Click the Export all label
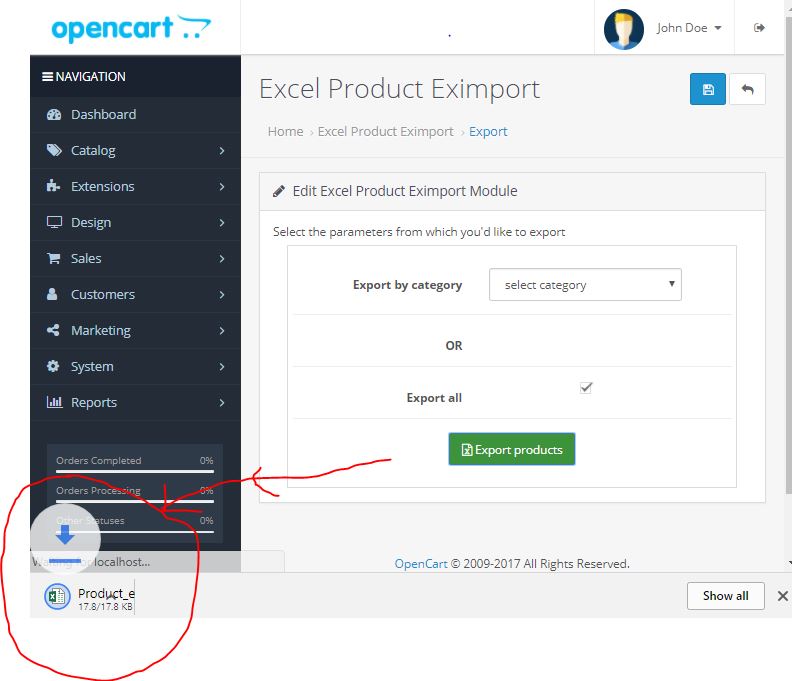This screenshot has width=792, height=681. click(x=434, y=398)
